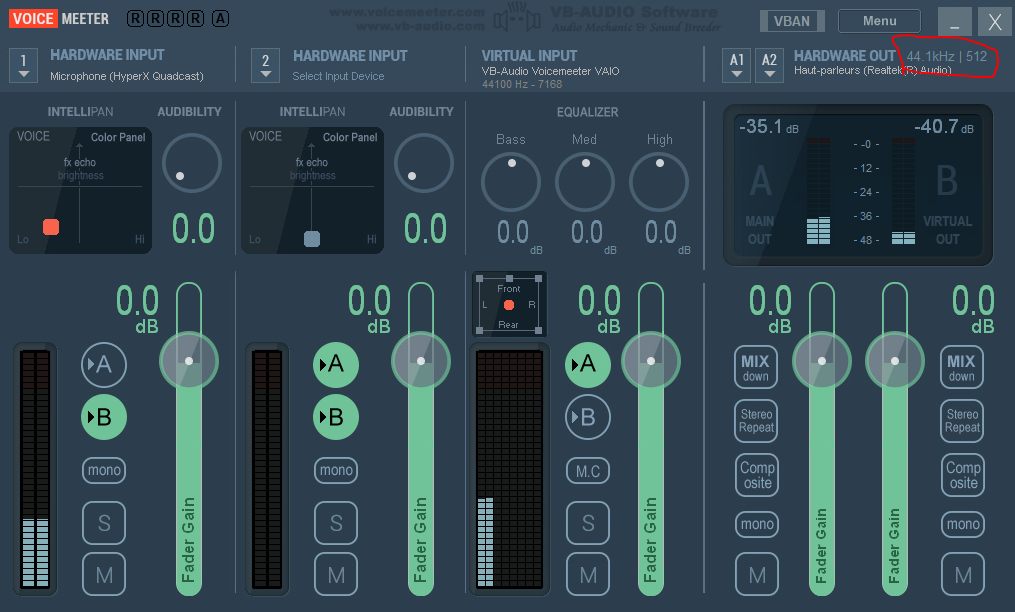
Task: Click the first R recorder indicator in title bar
Action: tap(135, 19)
